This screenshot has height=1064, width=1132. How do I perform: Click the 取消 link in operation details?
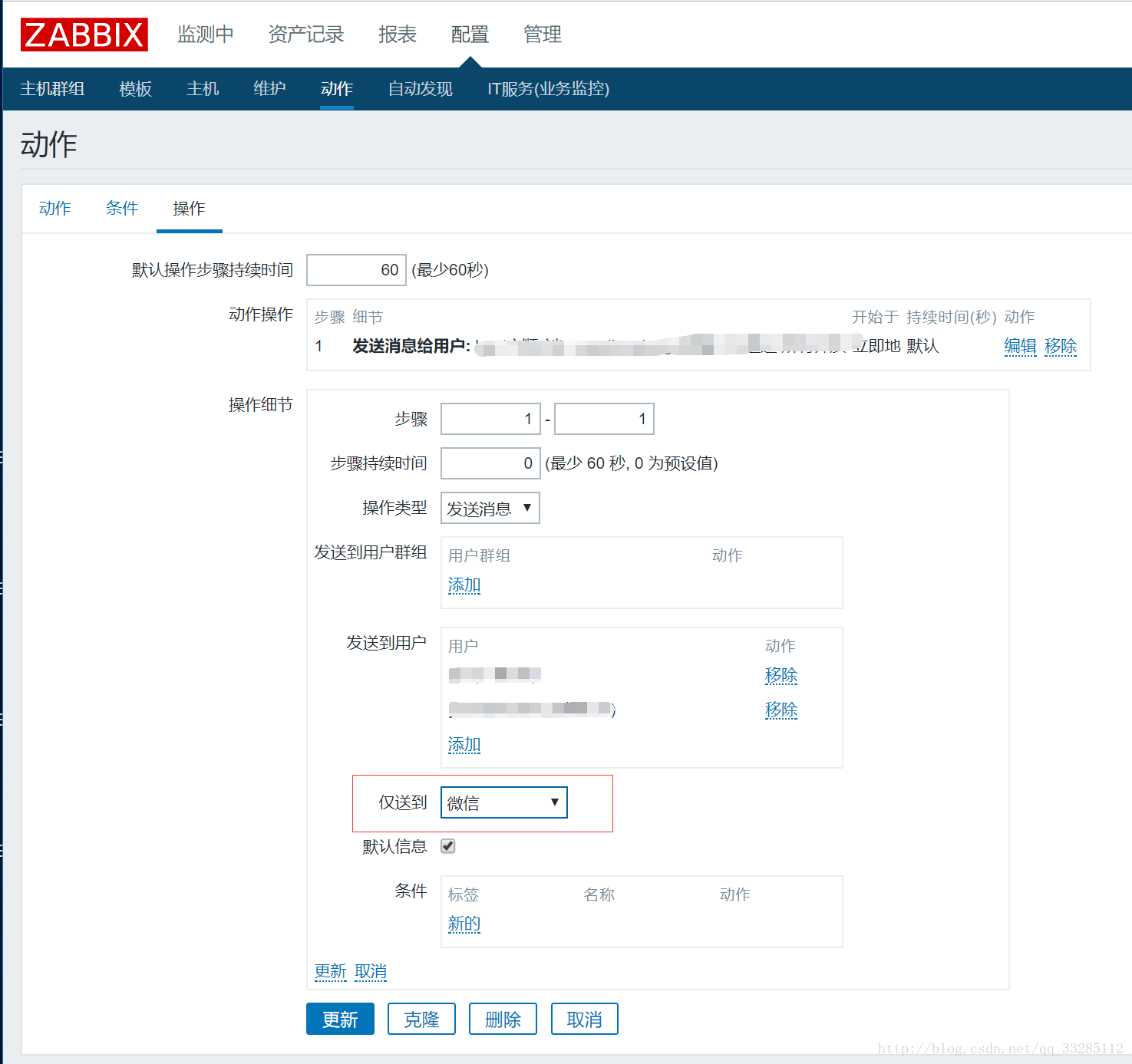coord(371,972)
